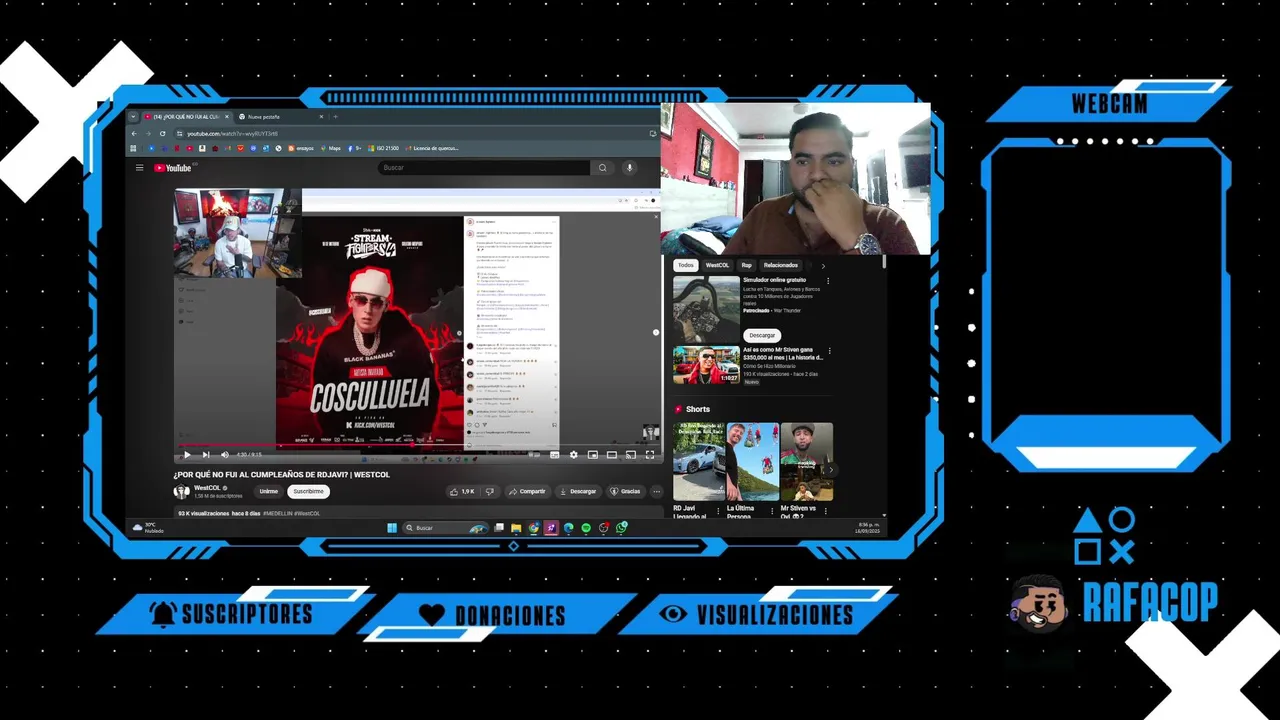Play the YouTube video
1280x720 pixels.
(186, 455)
